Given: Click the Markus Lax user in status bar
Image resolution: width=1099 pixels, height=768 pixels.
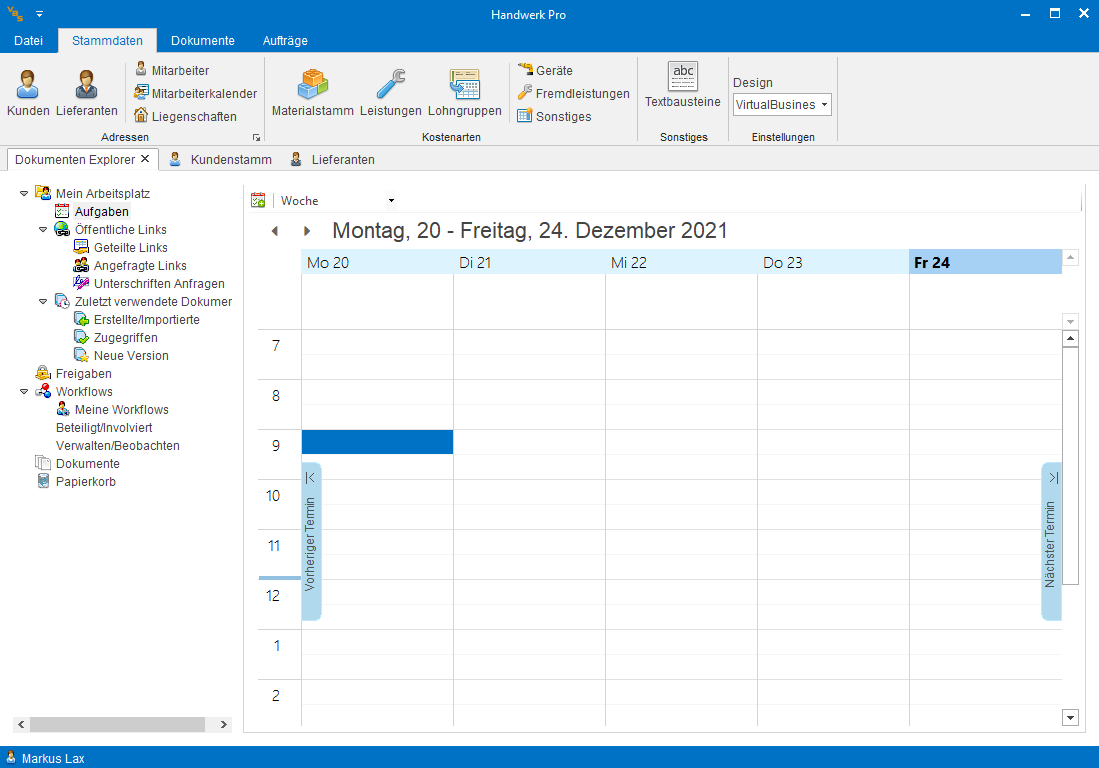Looking at the screenshot, I should tap(46, 758).
